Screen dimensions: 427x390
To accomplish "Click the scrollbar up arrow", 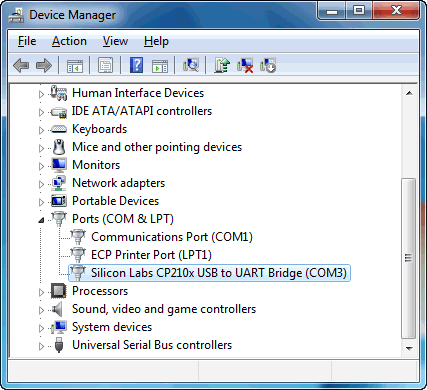I will click(409, 93).
